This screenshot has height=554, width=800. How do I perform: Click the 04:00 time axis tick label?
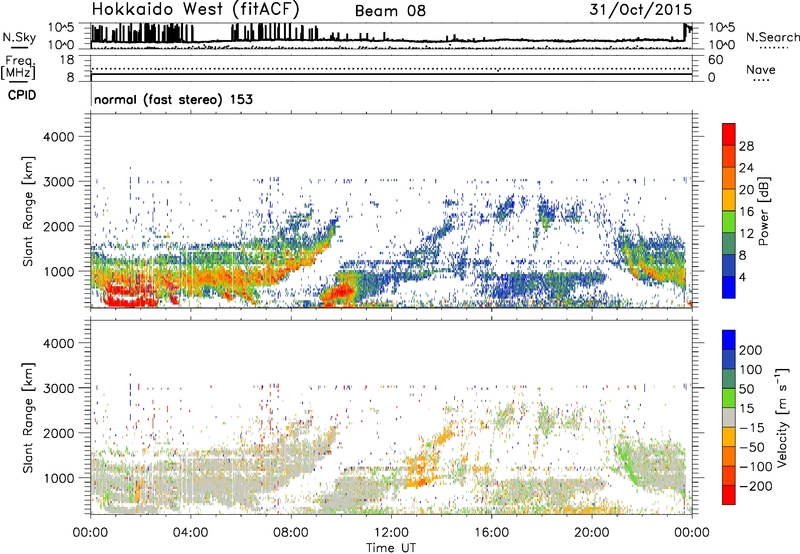190,533
